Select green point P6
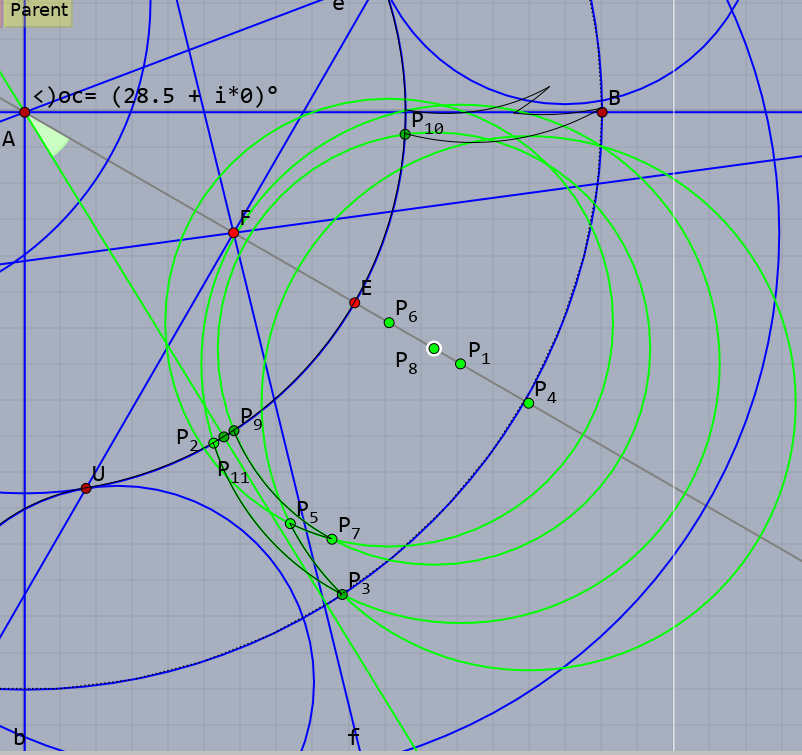 pyautogui.click(x=389, y=323)
